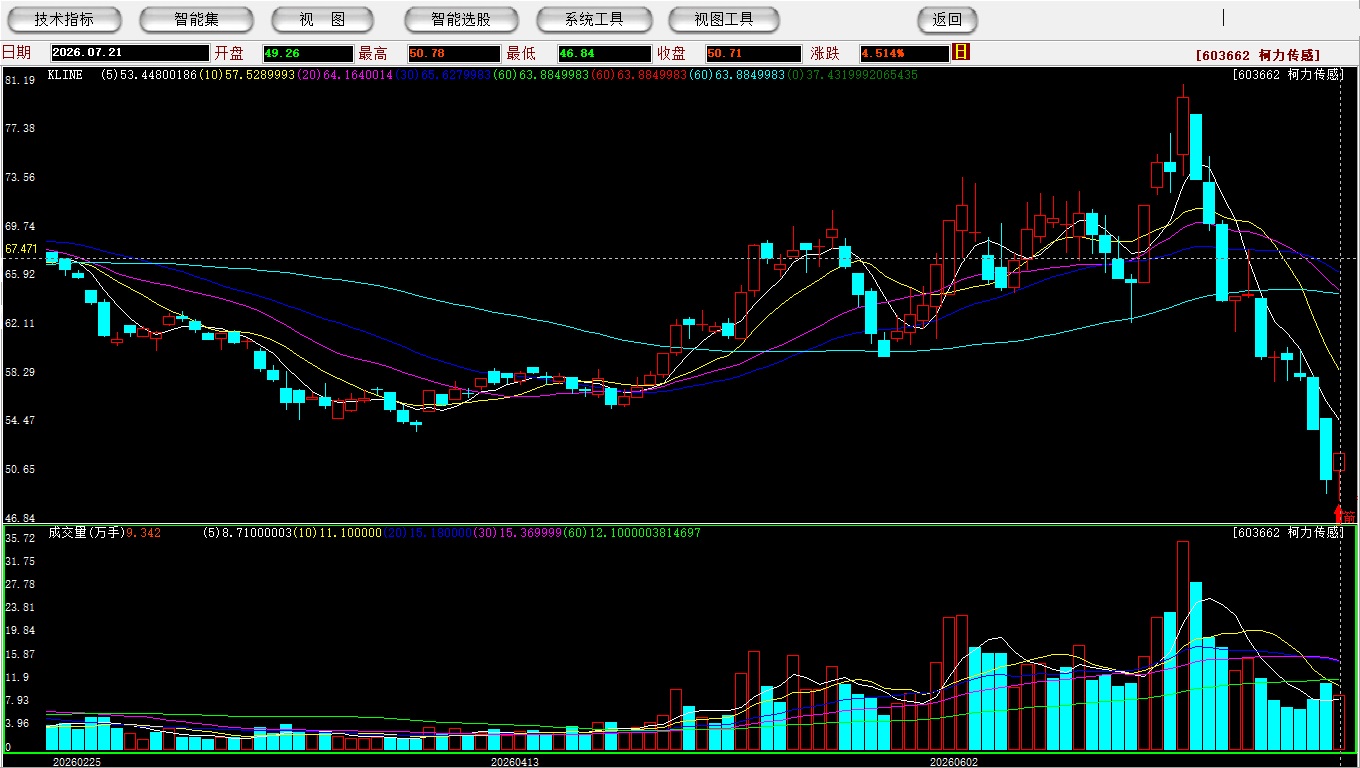Image resolution: width=1360 pixels, height=768 pixels.
Task: Click the date field showing 2026.07.21
Action: click(x=130, y=53)
